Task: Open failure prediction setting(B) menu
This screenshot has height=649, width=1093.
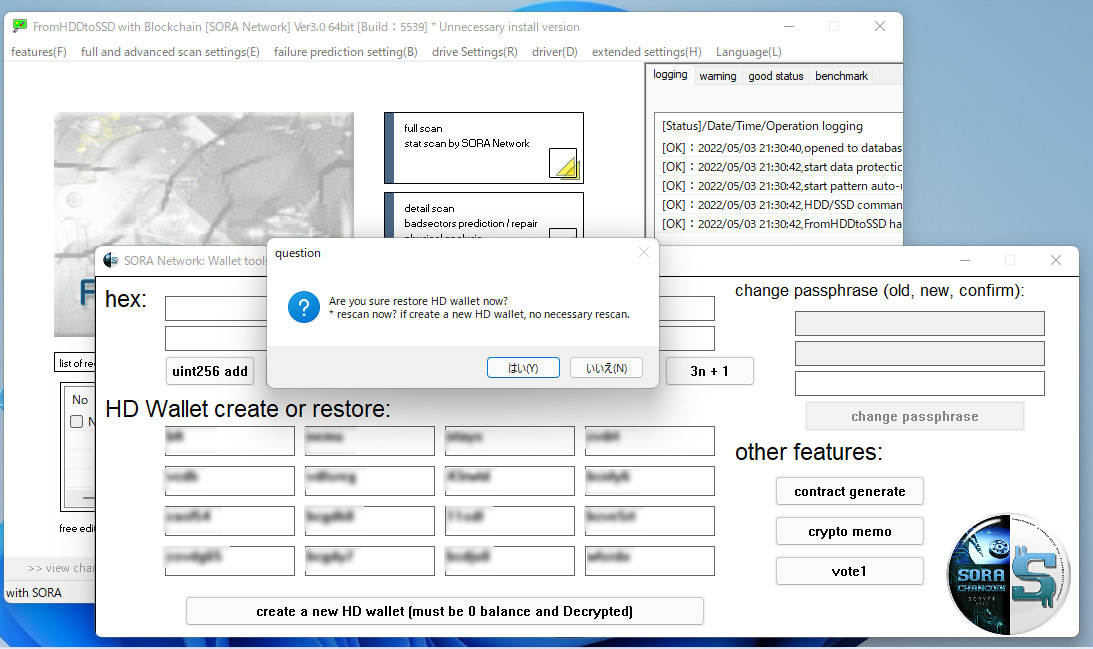Action: (346, 52)
